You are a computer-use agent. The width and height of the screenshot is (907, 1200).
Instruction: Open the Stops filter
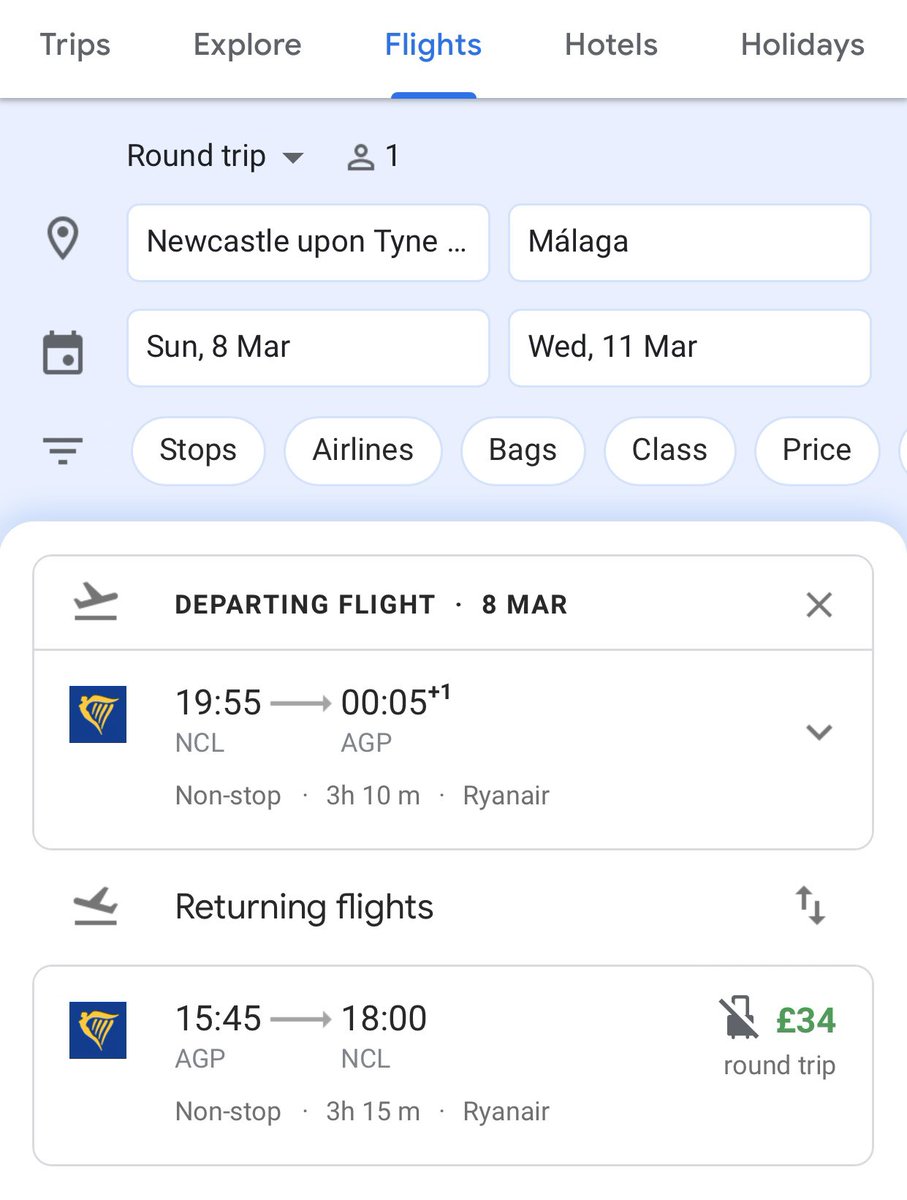[198, 450]
